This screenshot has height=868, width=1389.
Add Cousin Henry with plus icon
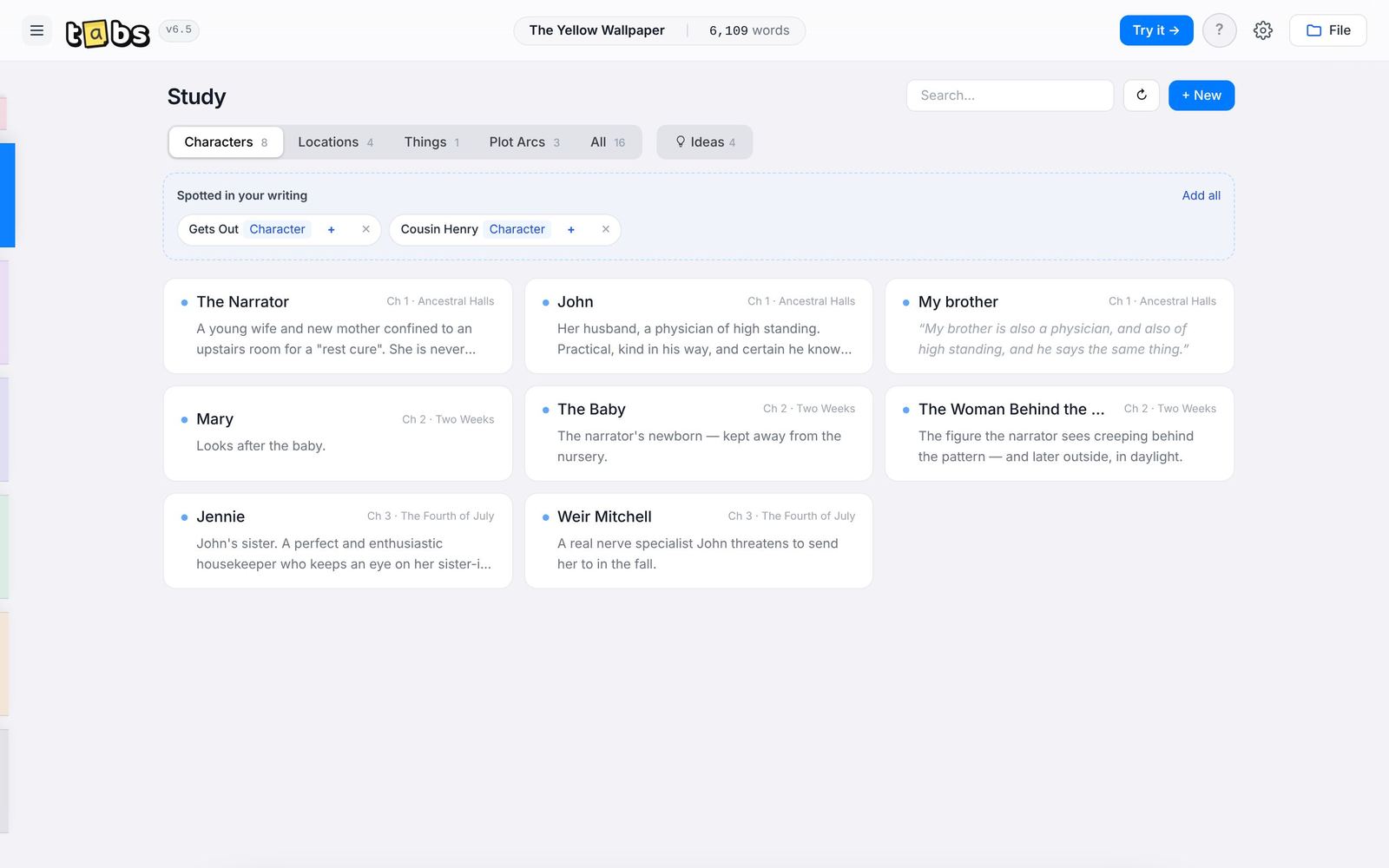tap(570, 230)
